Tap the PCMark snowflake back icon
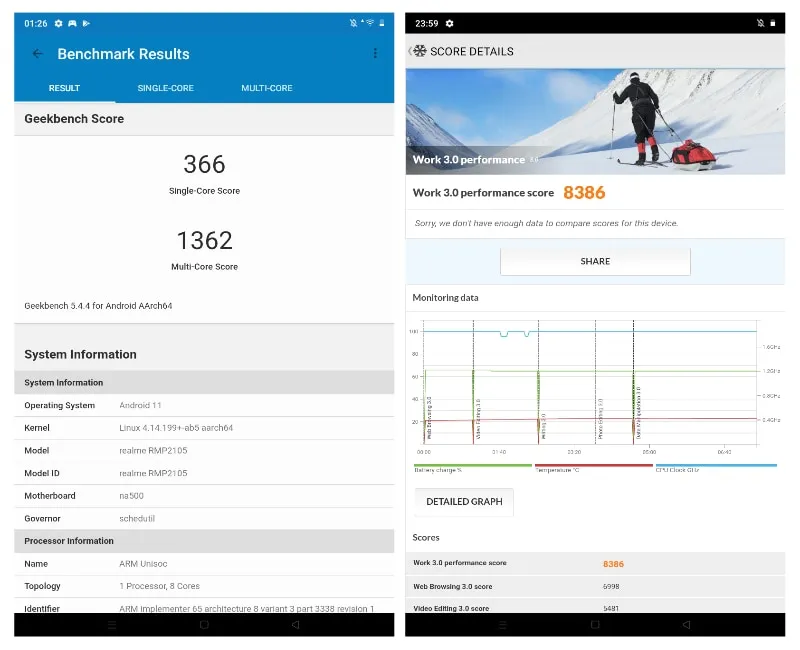Viewport: 800px width, 650px height. tap(419, 51)
